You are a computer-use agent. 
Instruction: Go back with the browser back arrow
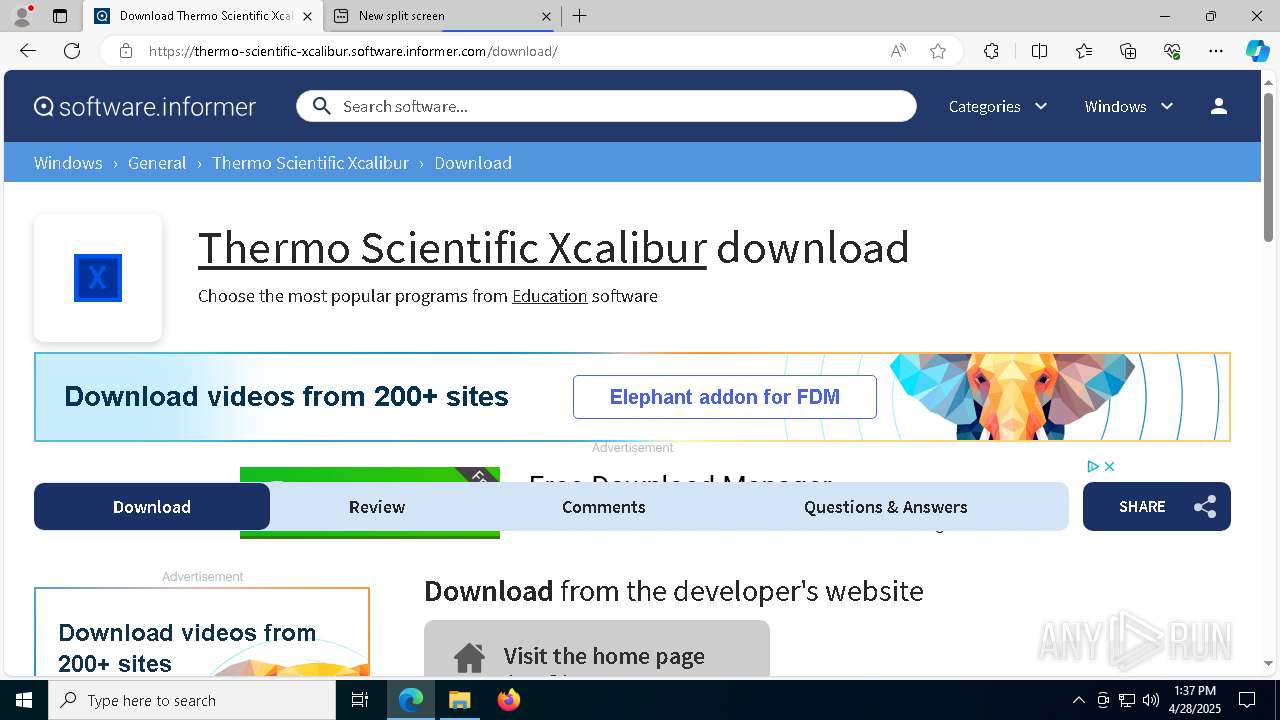[28, 51]
